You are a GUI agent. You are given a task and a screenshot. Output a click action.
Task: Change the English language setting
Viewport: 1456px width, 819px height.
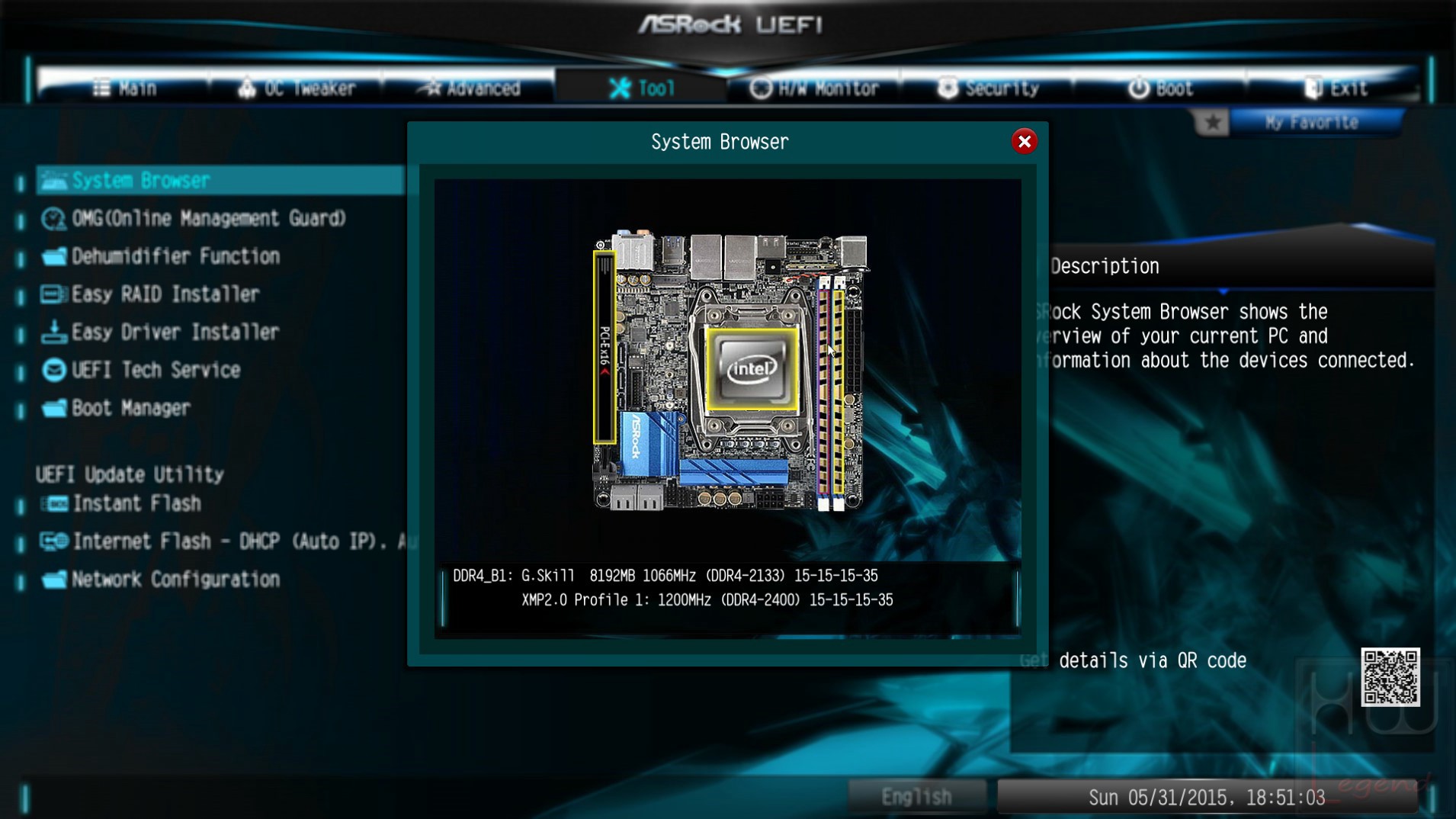pyautogui.click(x=917, y=797)
